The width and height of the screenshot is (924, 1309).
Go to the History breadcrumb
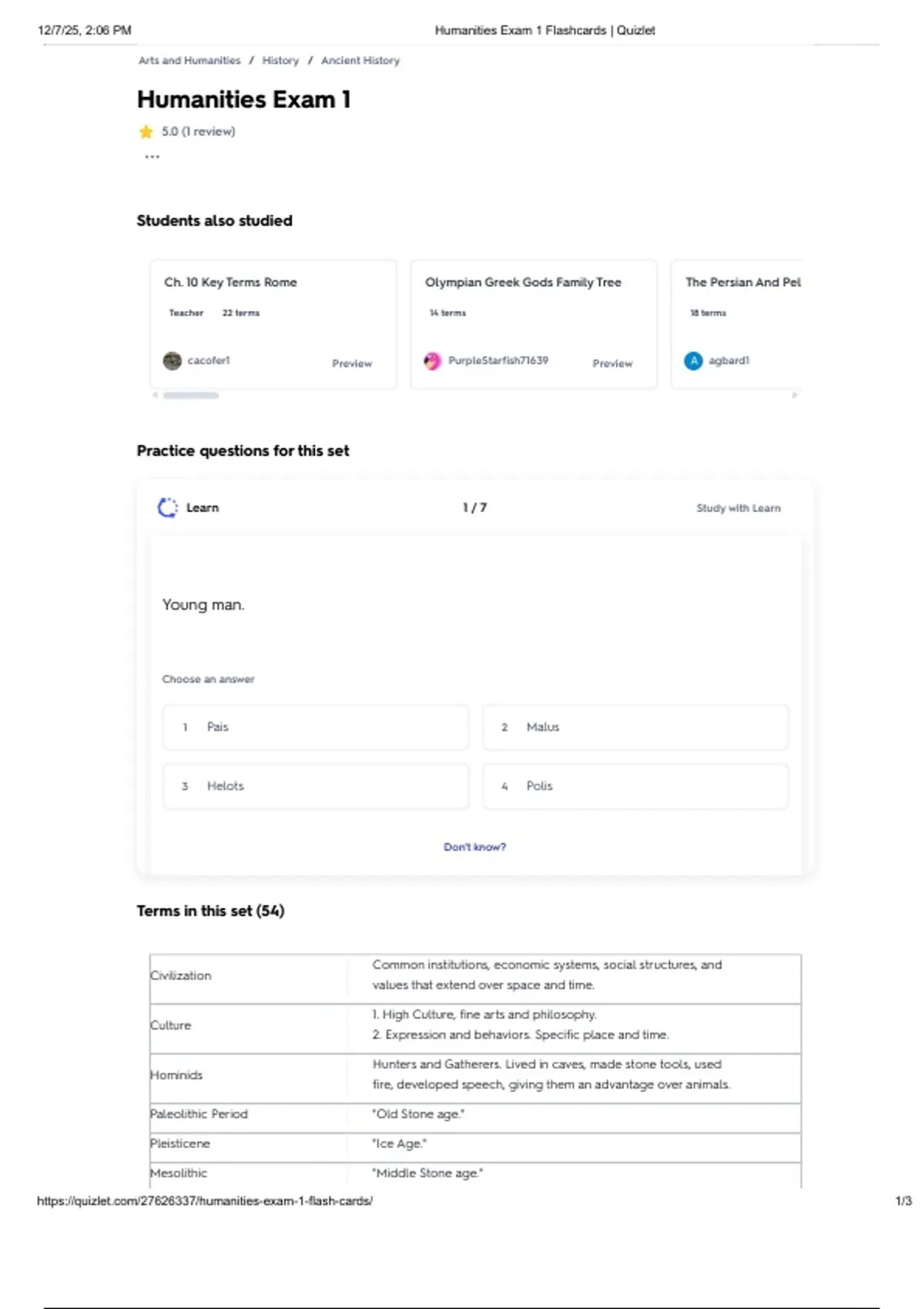(x=280, y=60)
